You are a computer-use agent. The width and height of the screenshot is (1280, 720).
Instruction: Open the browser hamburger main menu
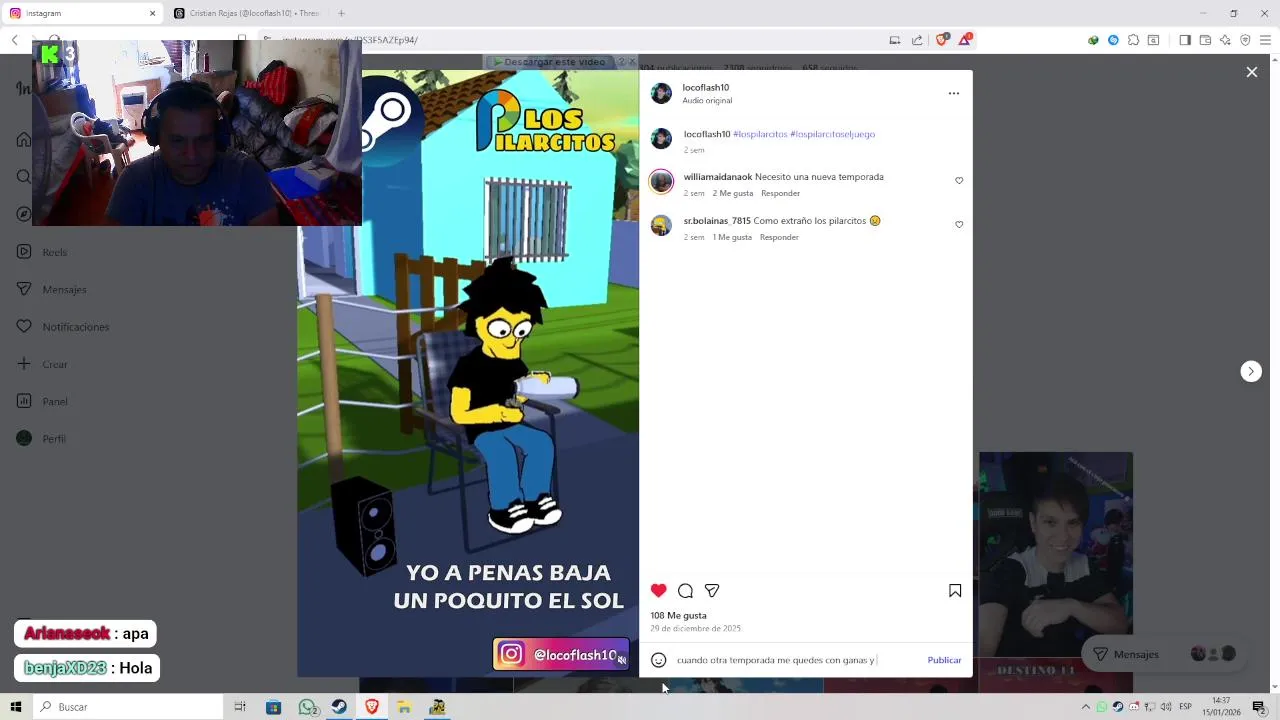[1265, 40]
